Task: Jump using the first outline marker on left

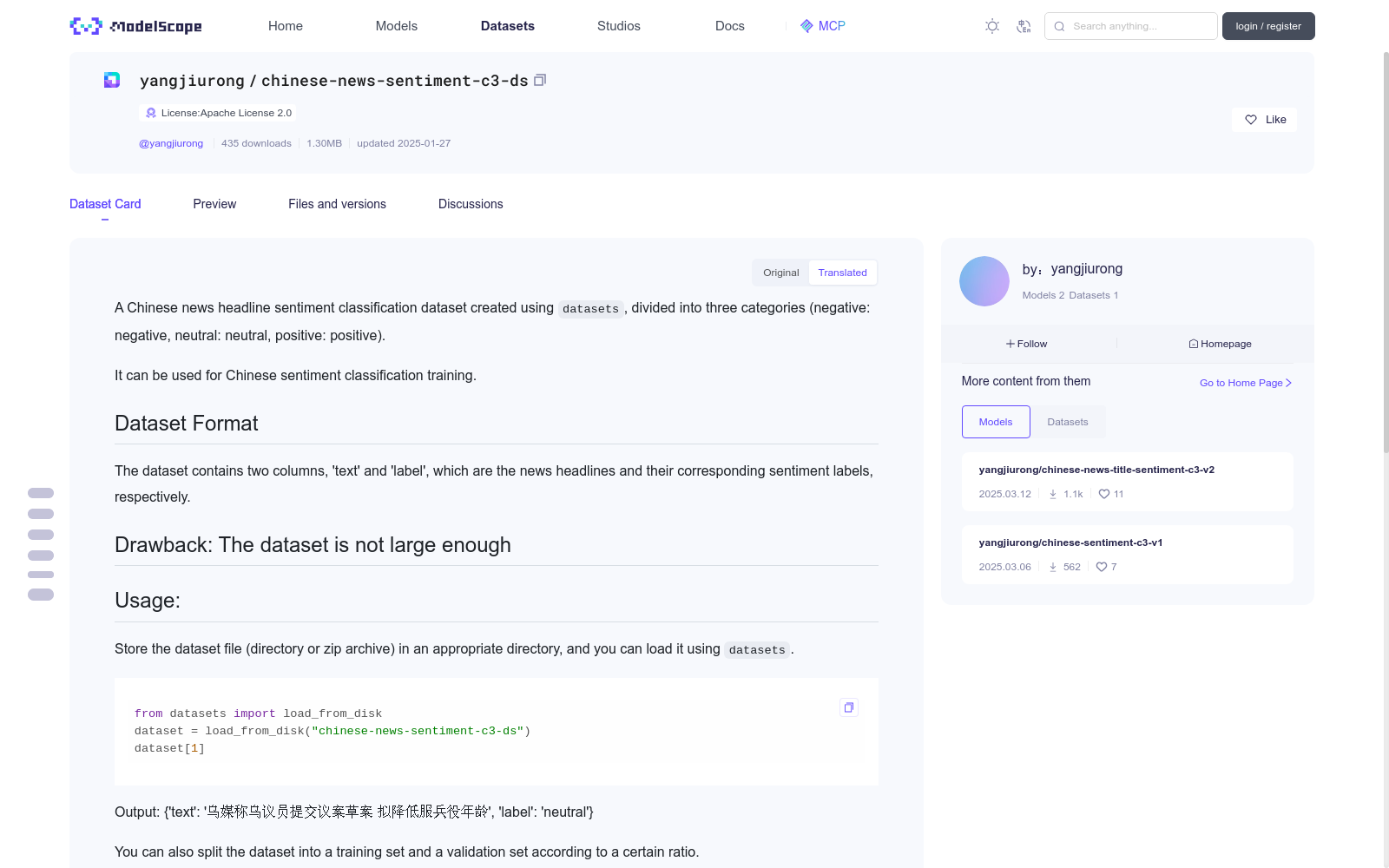Action: pyautogui.click(x=41, y=493)
